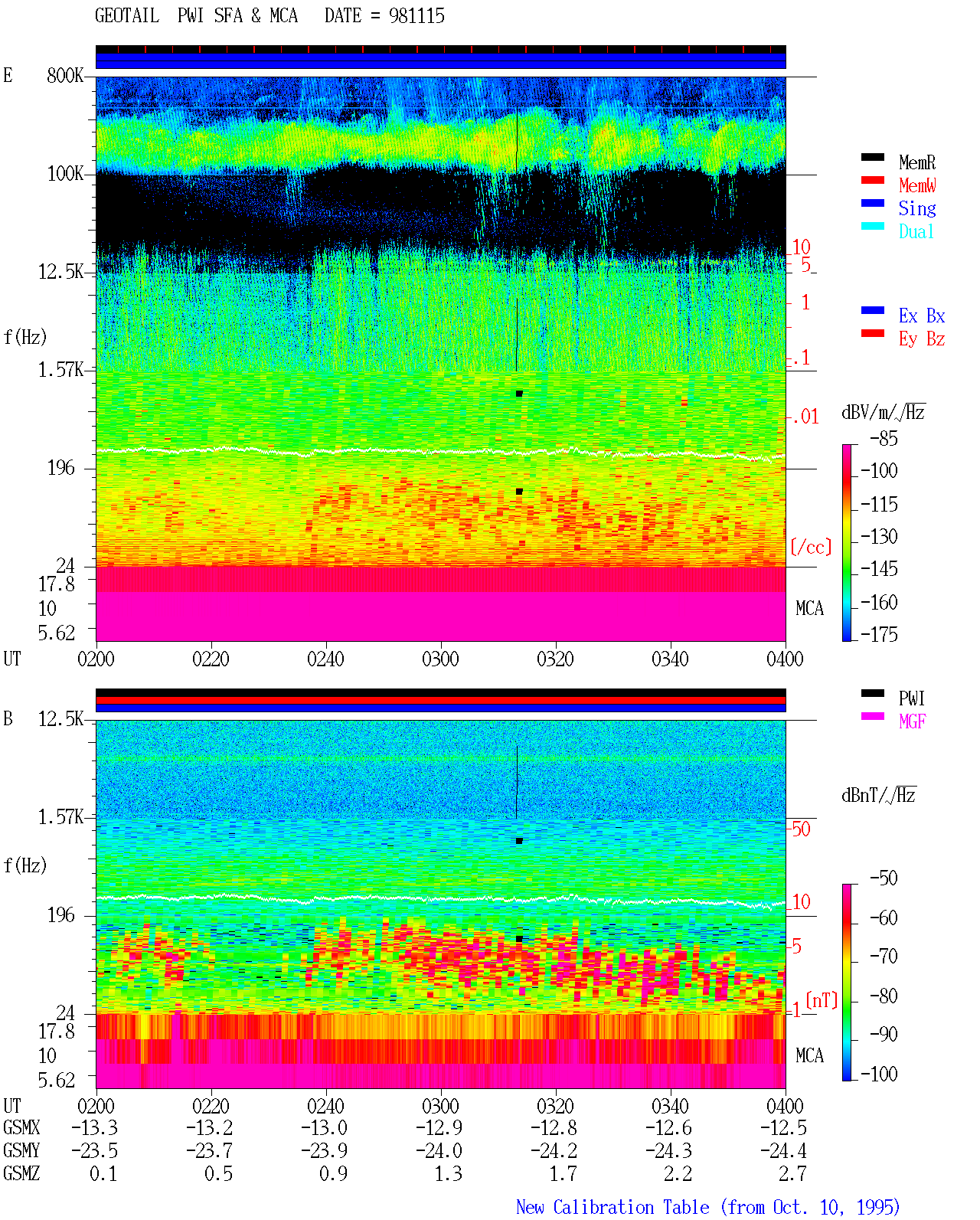Select the GSMY value '-24.4'
Screen dimensions: 980x1220
tap(783, 1150)
